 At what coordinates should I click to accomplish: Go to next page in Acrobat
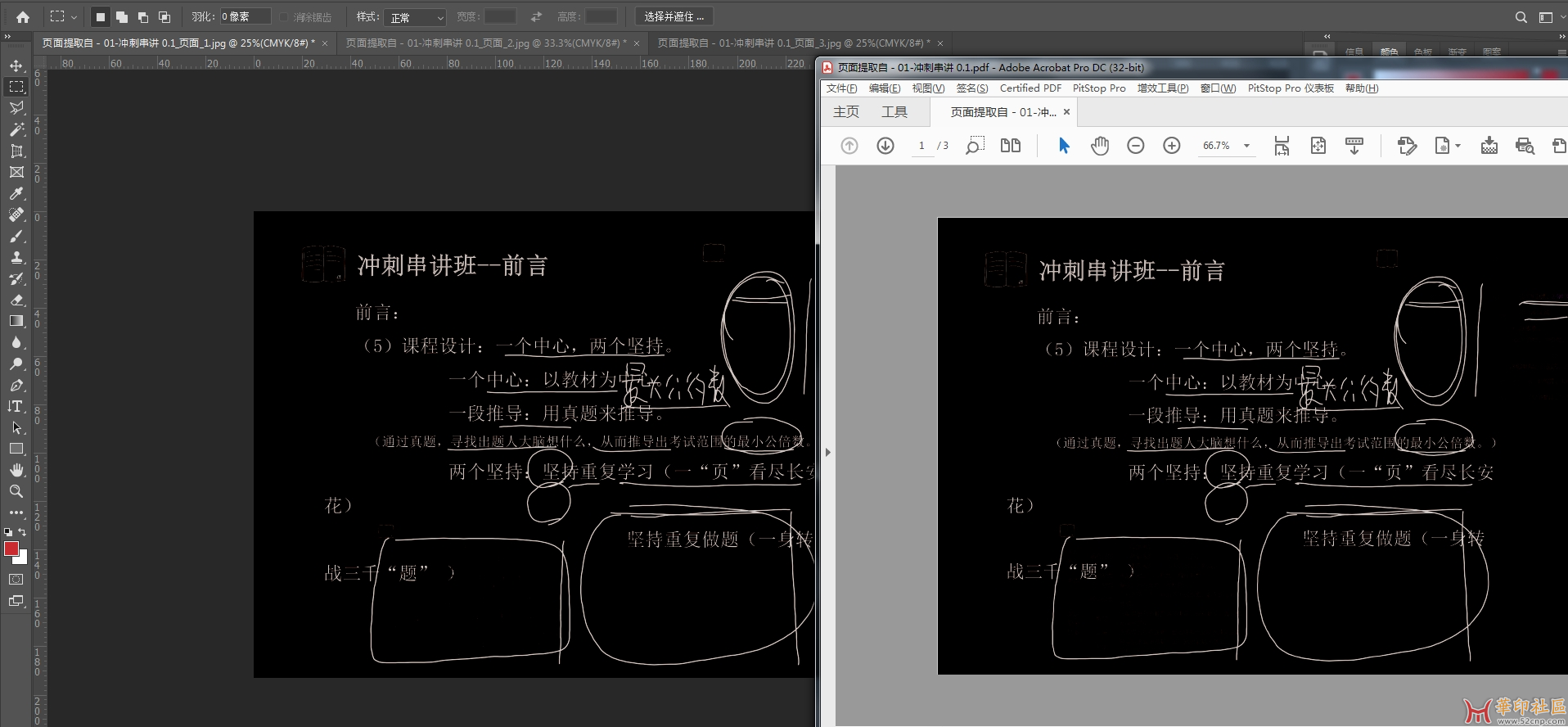point(885,146)
